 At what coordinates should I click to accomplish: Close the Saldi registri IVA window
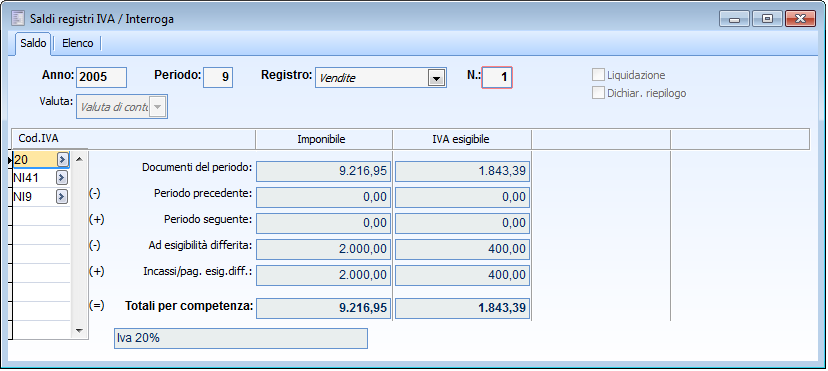click(x=801, y=19)
